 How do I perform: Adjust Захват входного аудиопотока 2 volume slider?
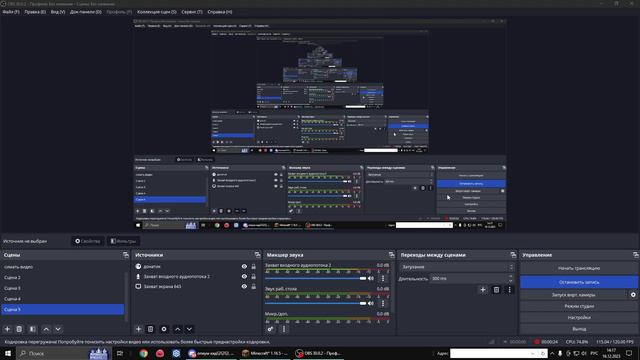316,278
